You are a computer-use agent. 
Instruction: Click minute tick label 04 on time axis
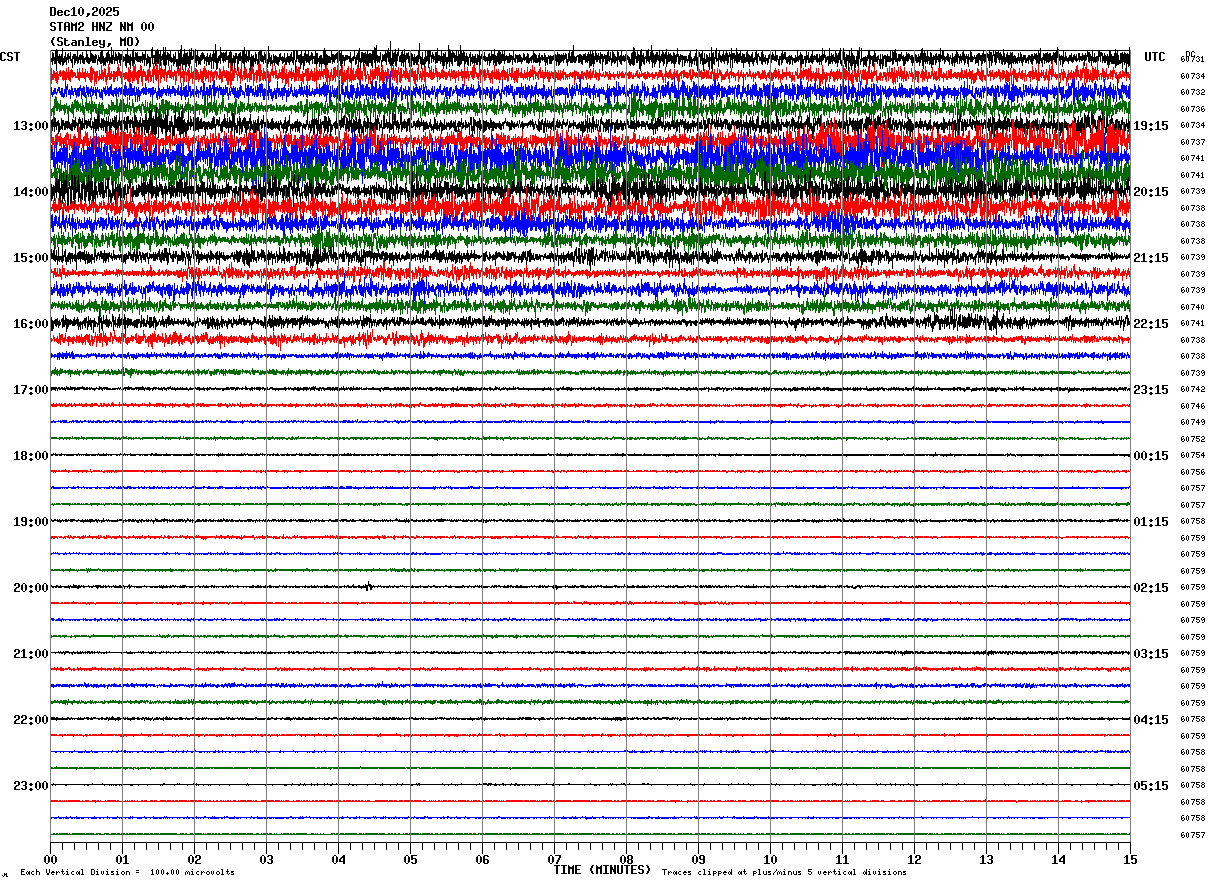(x=338, y=859)
